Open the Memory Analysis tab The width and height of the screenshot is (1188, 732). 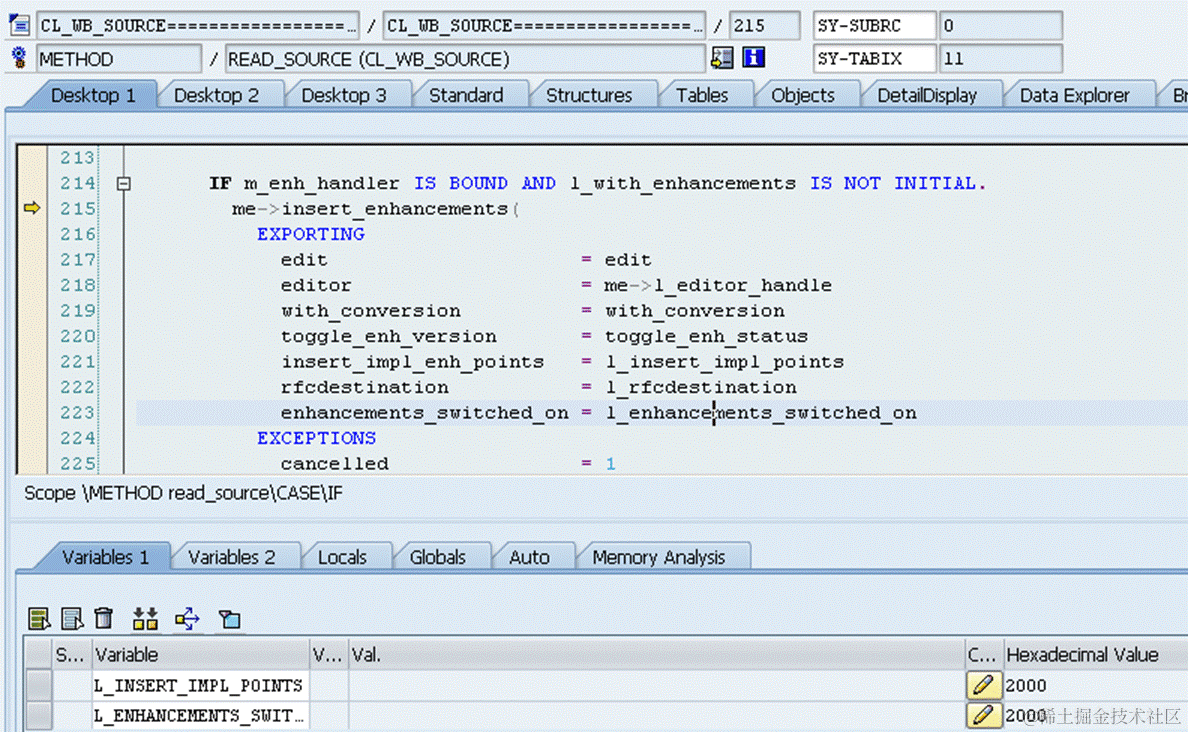click(x=658, y=558)
